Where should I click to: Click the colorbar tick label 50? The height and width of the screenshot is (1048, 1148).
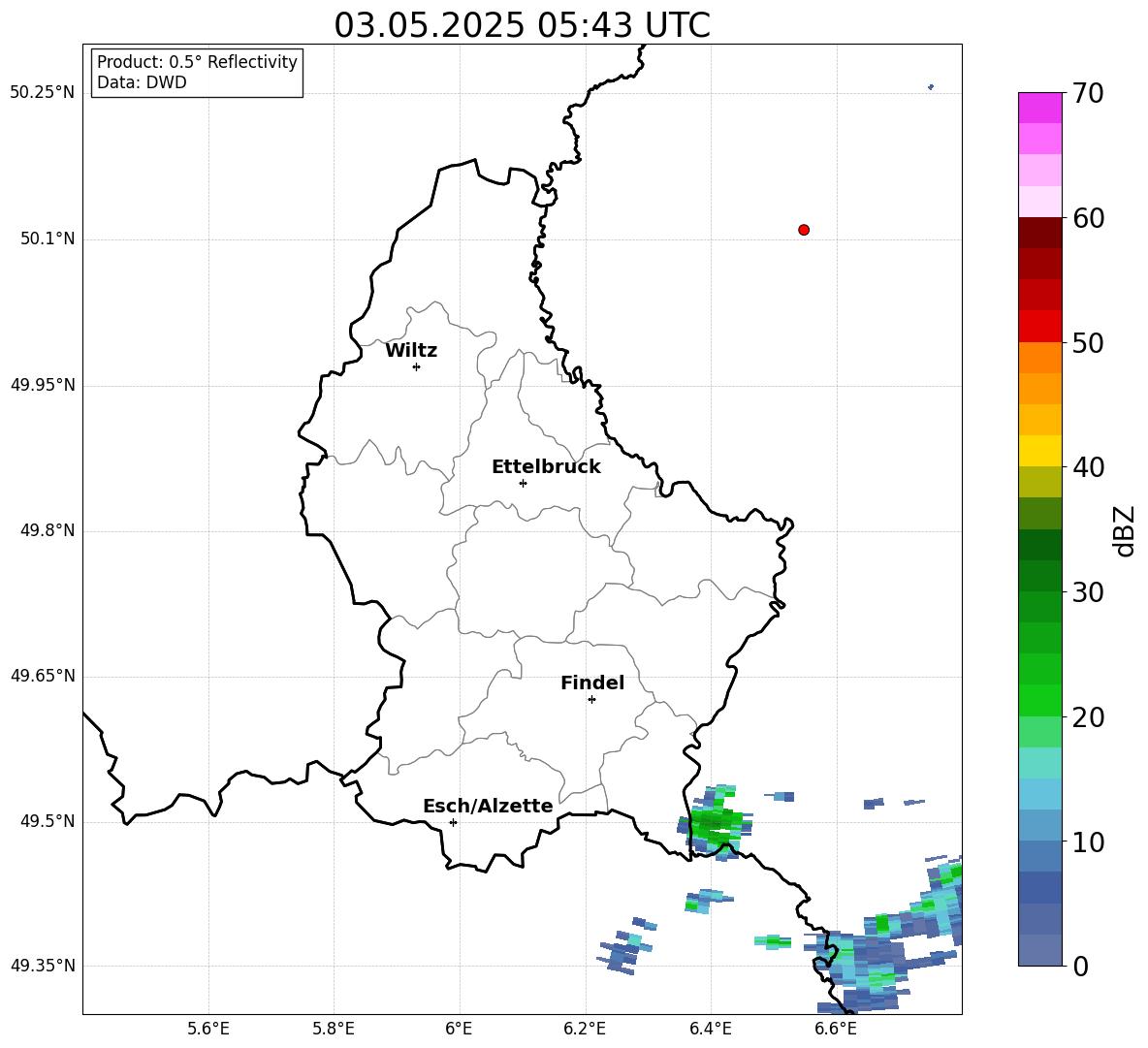click(1088, 342)
